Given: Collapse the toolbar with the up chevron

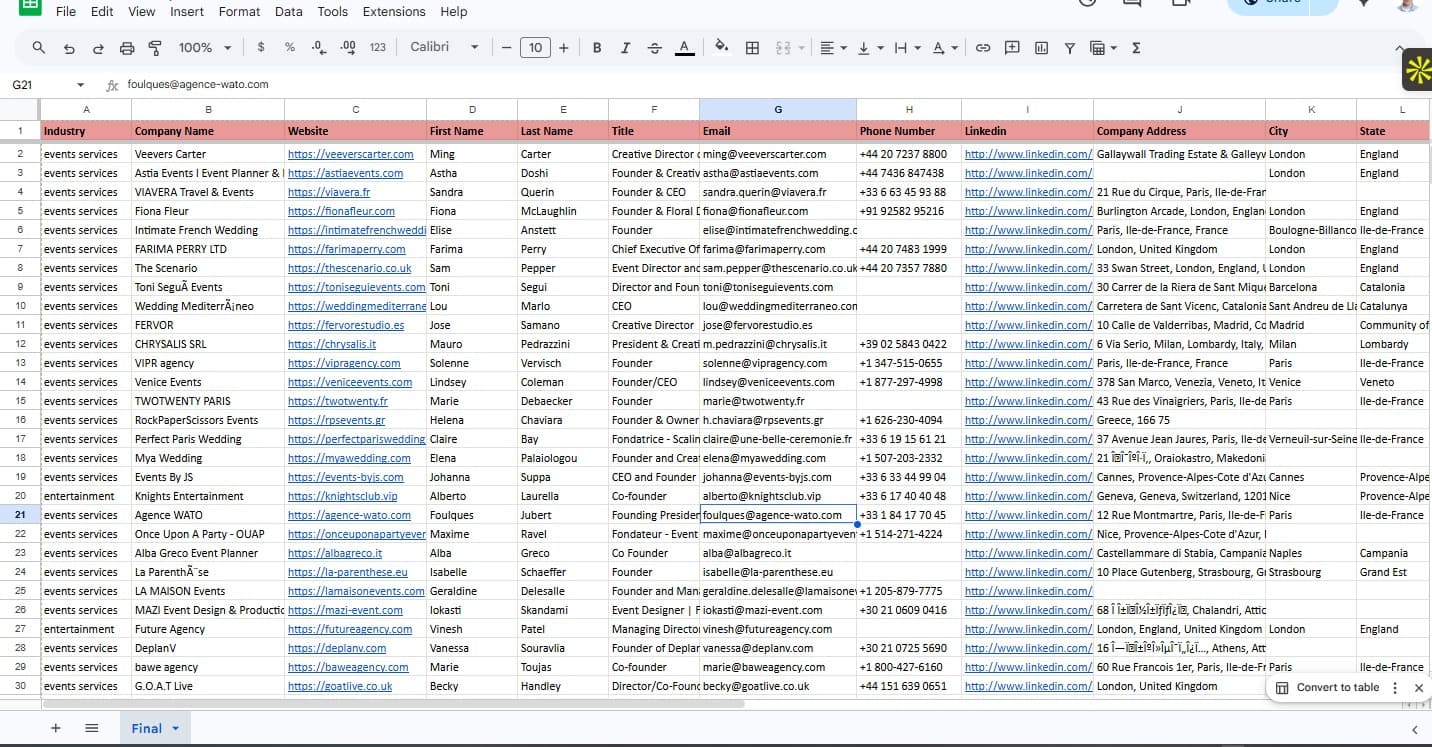Looking at the screenshot, I should [1400, 48].
